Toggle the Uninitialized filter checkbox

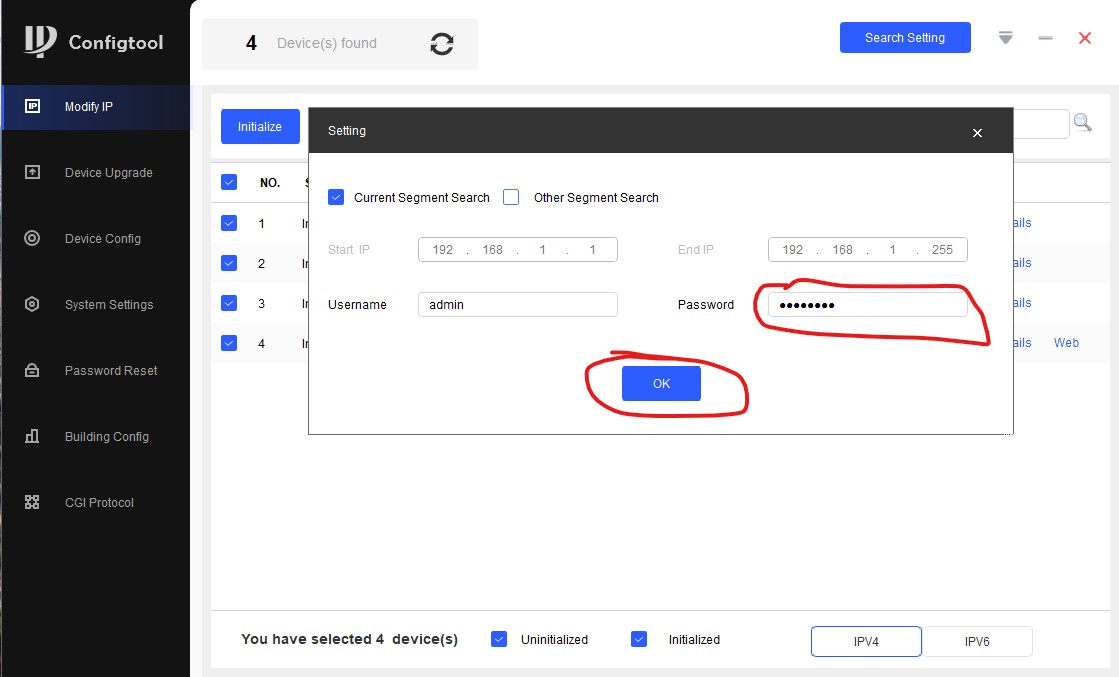(x=499, y=639)
